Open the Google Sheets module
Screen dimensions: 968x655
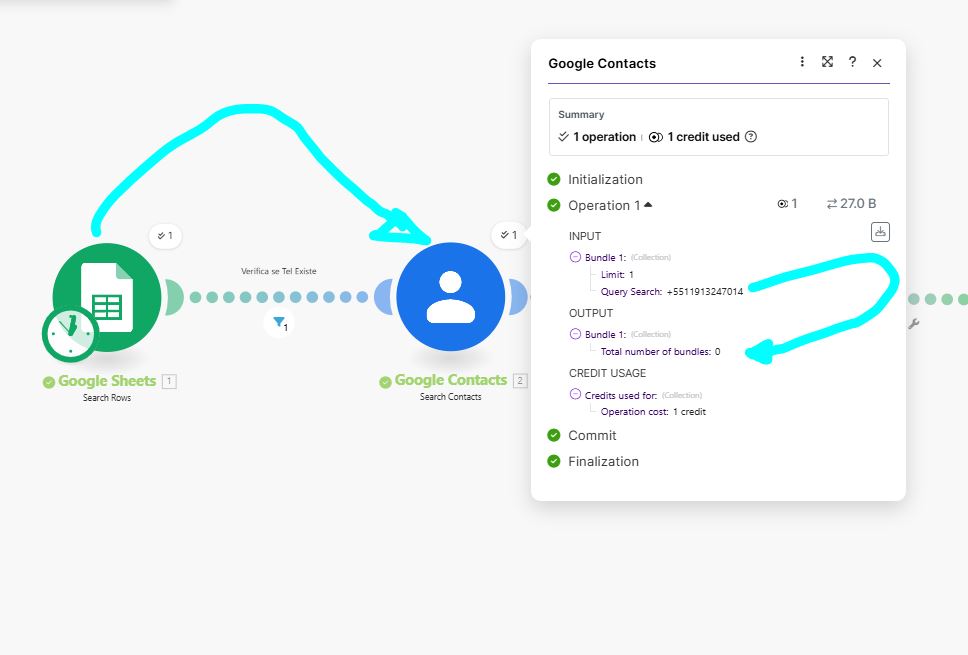coord(107,297)
